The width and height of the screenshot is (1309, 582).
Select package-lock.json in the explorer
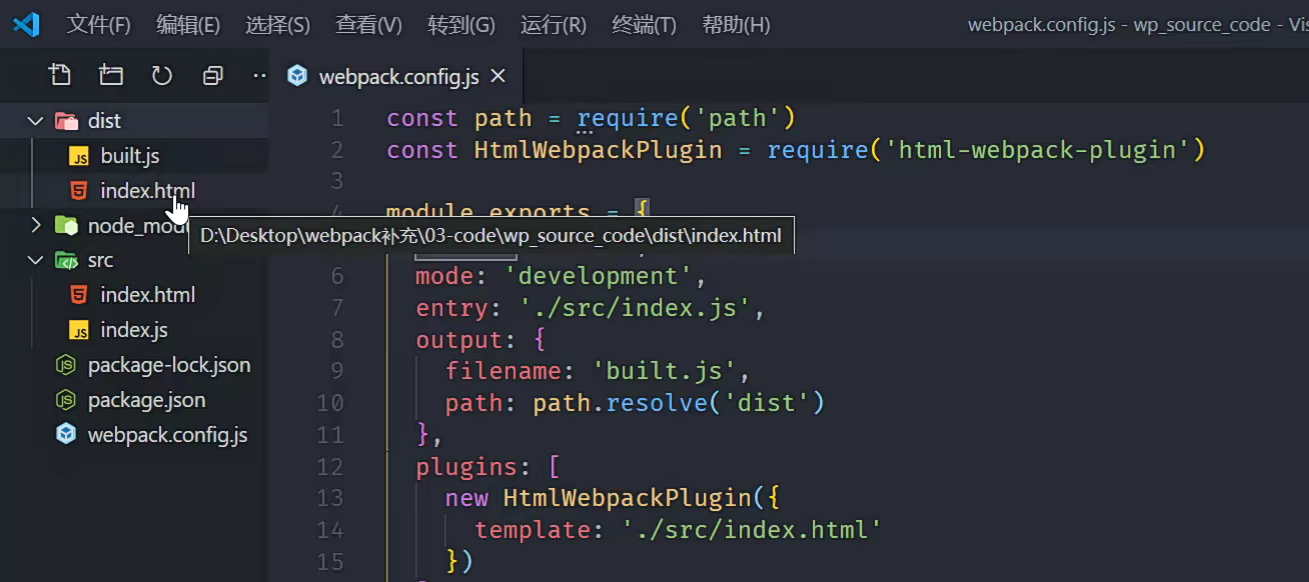pos(168,365)
